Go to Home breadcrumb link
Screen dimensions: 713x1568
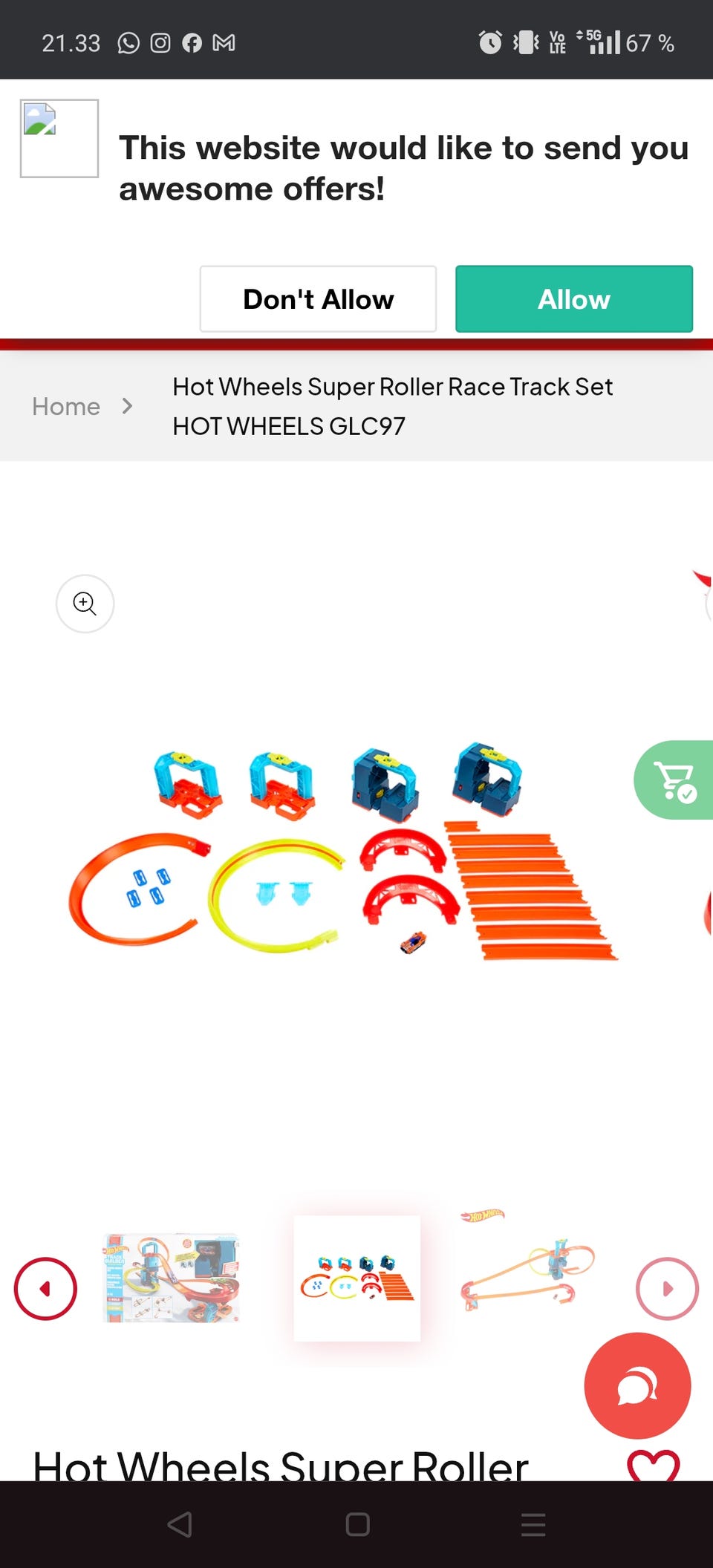click(66, 406)
